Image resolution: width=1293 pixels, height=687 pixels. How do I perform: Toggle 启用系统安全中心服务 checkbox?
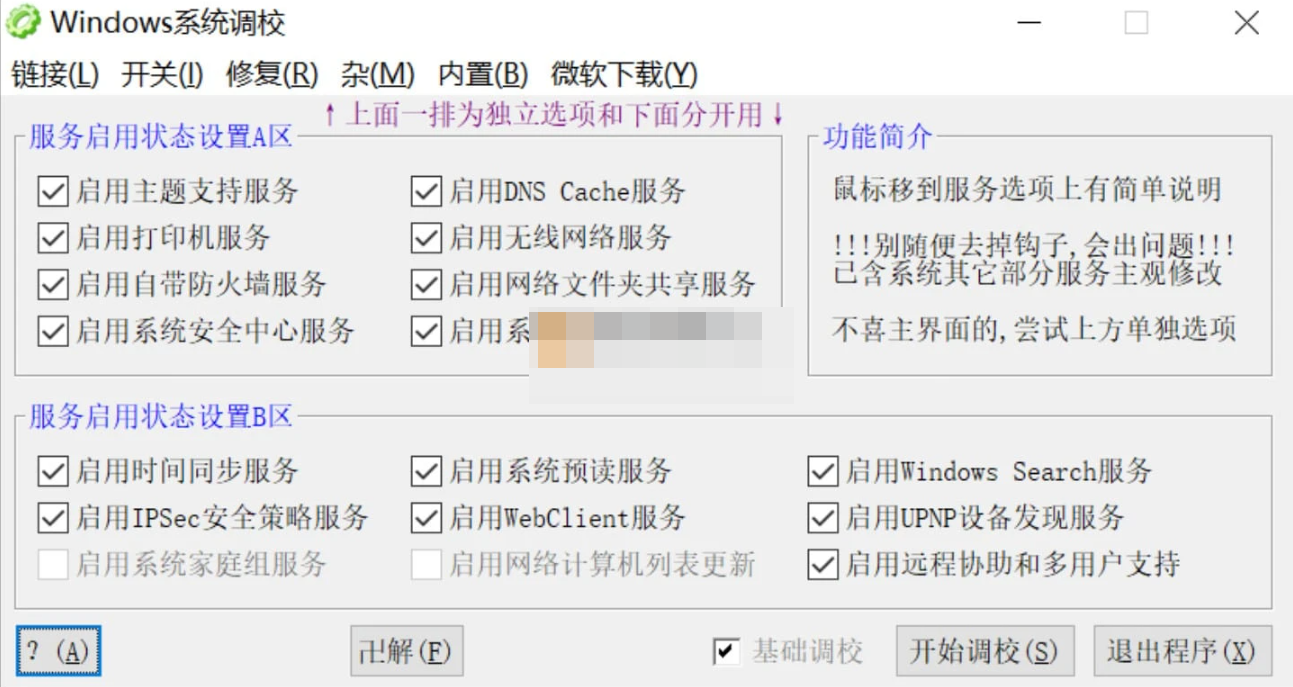pos(52,331)
